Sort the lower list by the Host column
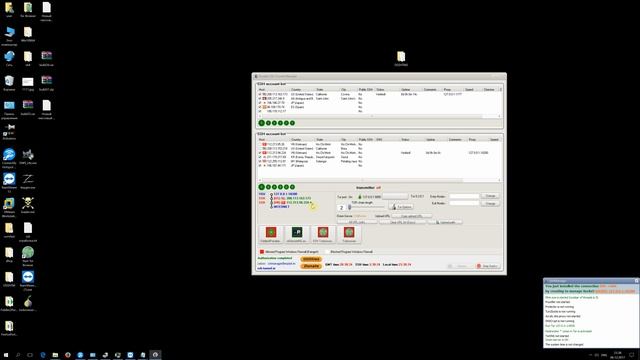This screenshot has height=360, width=640. [x=273, y=140]
